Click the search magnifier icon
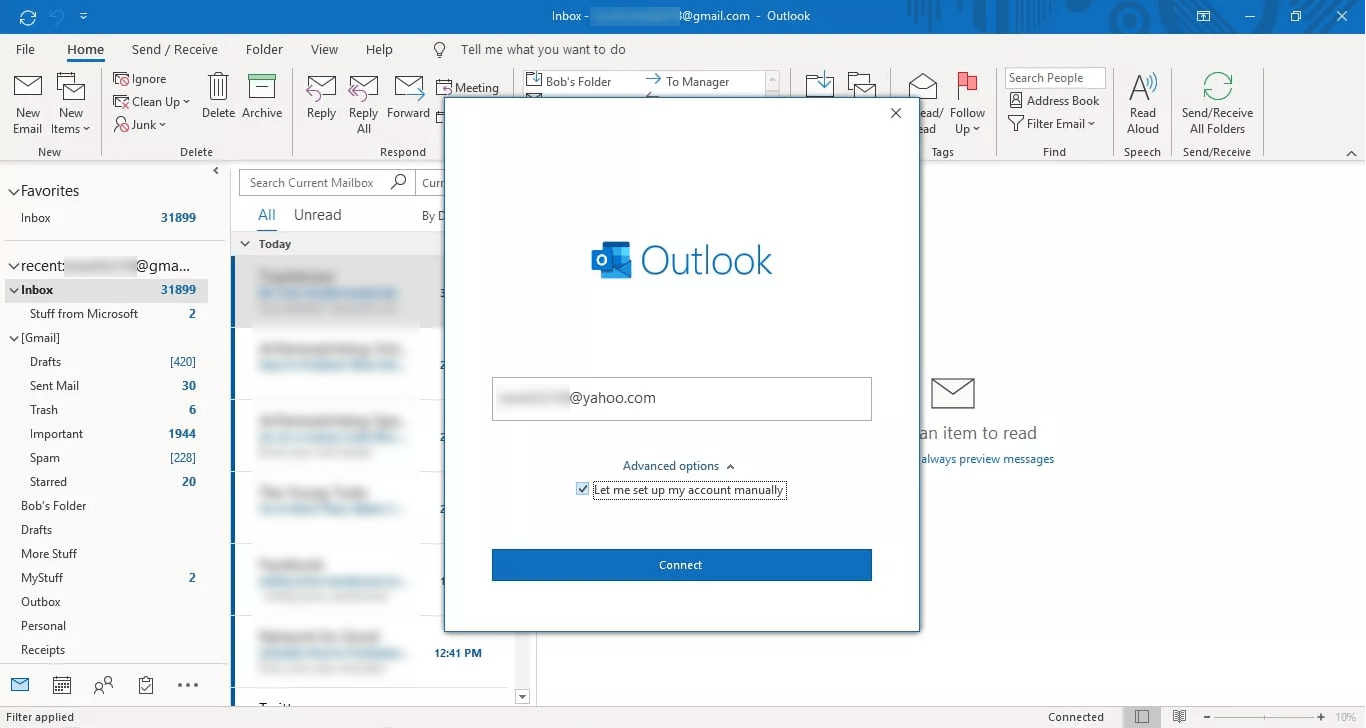 click(399, 182)
